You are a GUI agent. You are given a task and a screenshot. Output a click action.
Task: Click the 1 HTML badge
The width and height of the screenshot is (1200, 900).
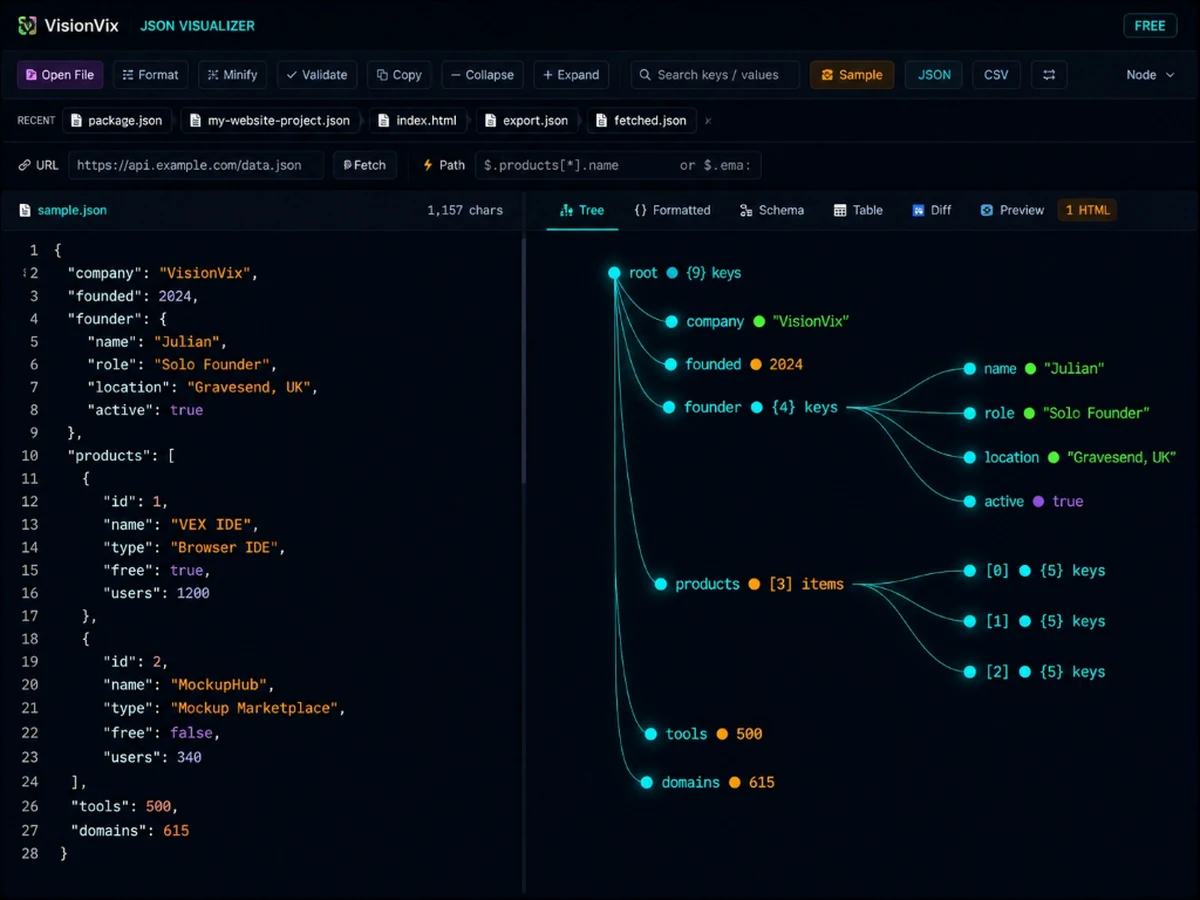[x=1087, y=210]
